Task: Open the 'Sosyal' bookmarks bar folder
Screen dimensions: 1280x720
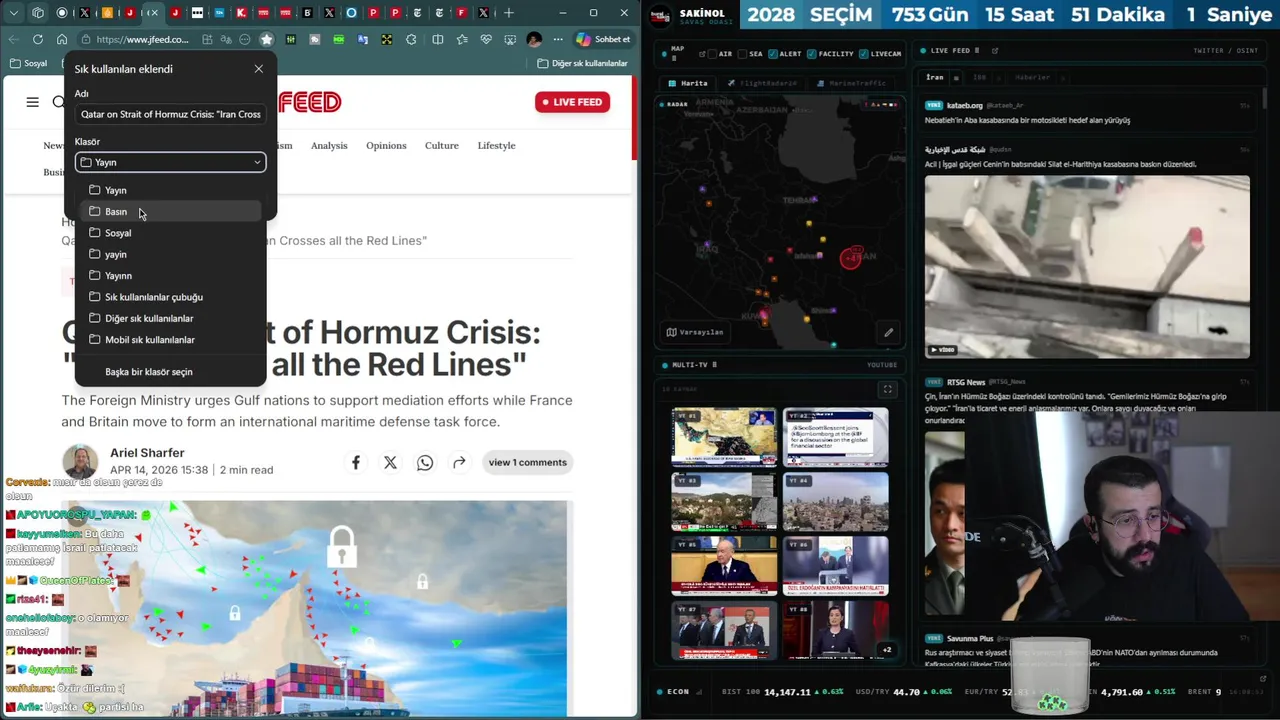Action: [x=28, y=63]
